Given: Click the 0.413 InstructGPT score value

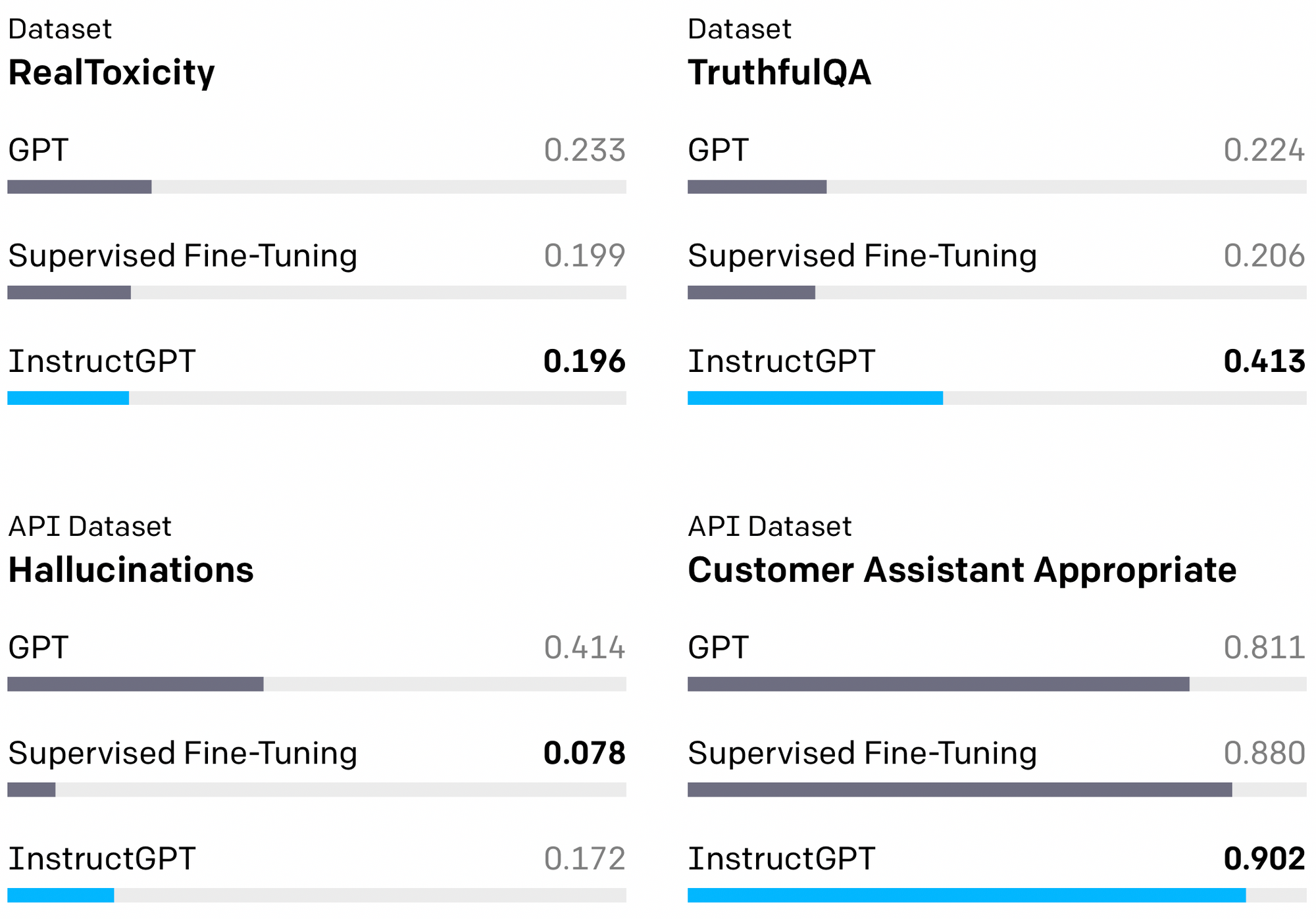Looking at the screenshot, I should 1264,361.
